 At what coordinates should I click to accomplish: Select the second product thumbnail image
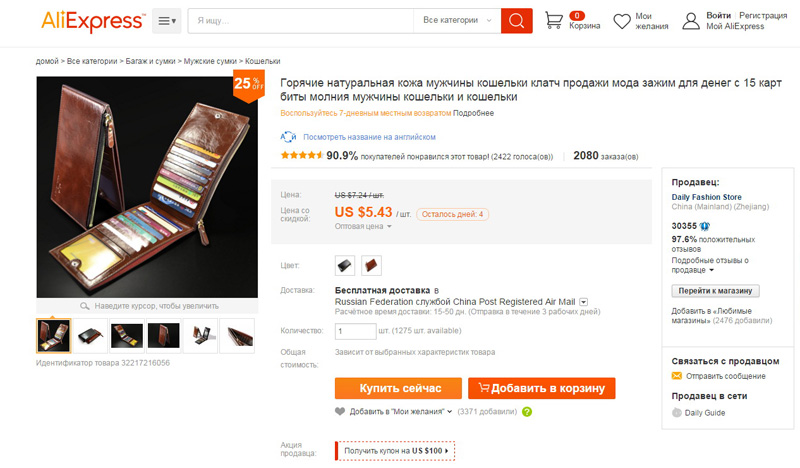tap(90, 336)
